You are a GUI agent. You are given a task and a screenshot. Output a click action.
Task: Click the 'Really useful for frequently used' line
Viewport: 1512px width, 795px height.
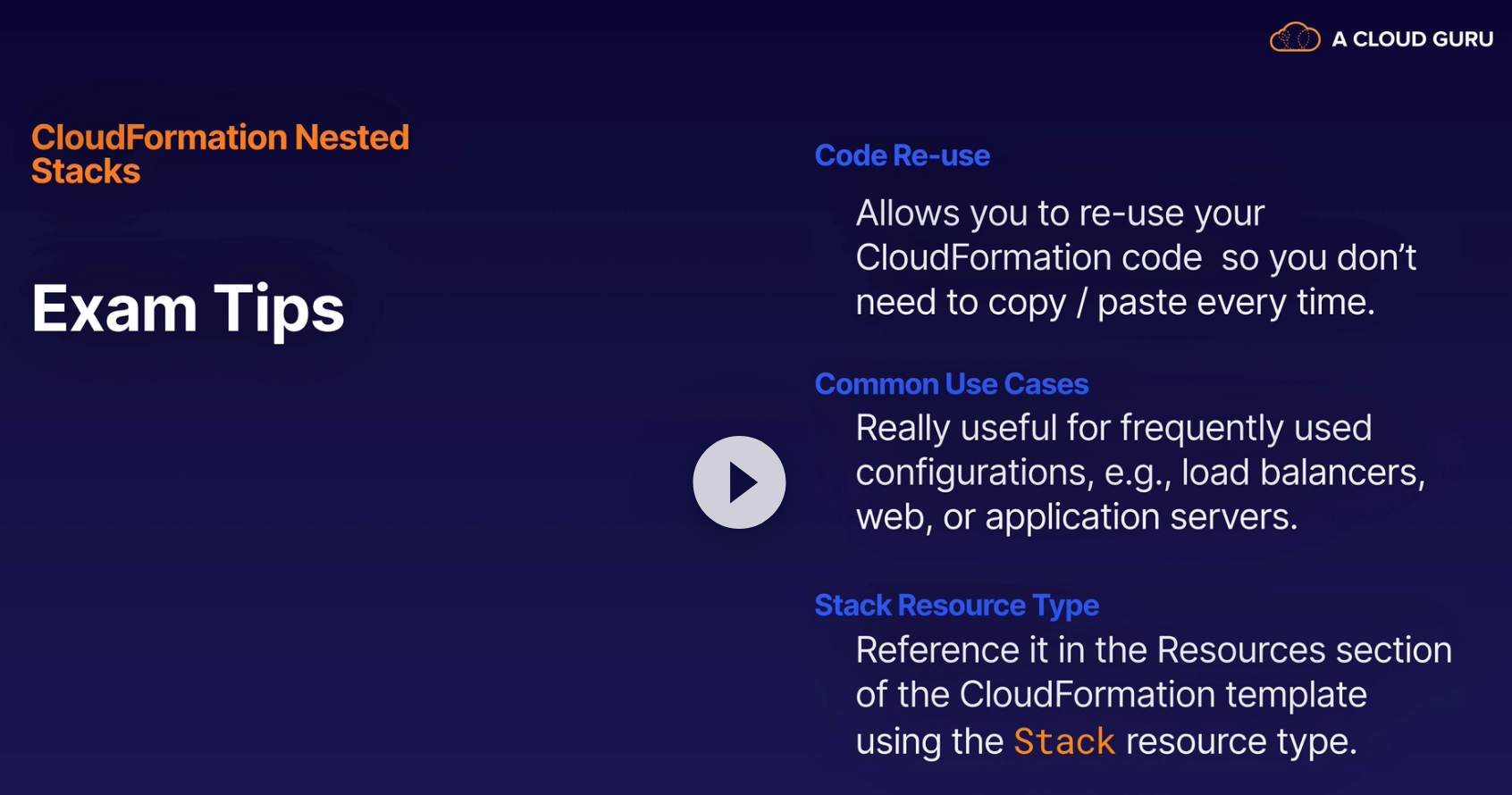[1113, 428]
